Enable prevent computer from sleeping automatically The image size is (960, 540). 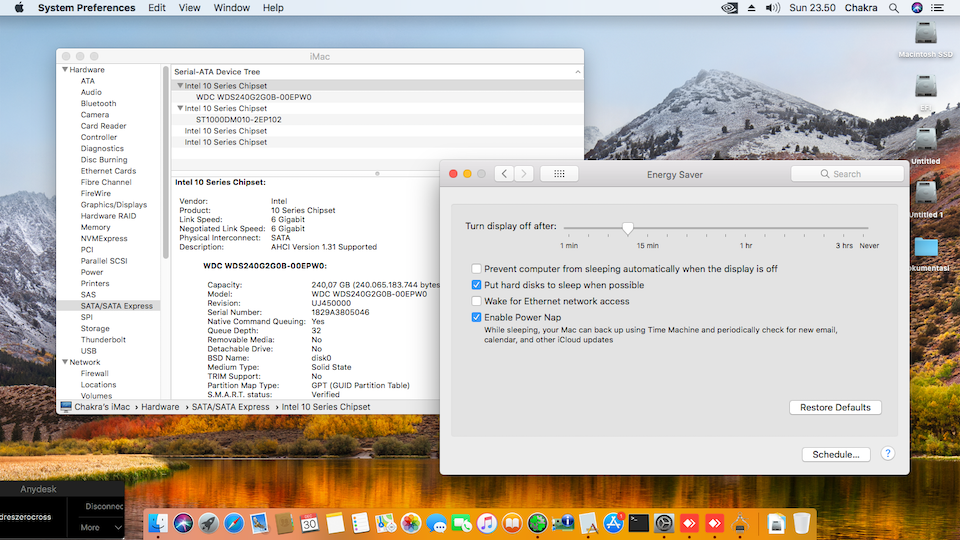click(477, 269)
